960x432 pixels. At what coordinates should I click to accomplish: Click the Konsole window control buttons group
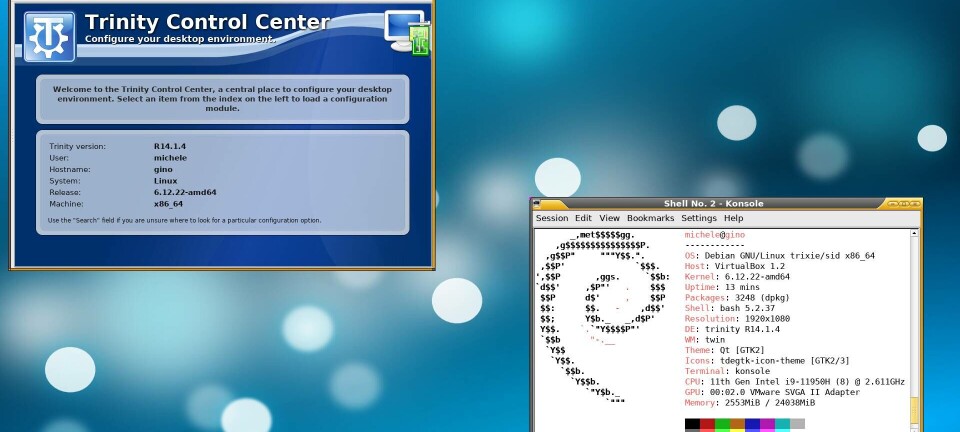click(904, 203)
